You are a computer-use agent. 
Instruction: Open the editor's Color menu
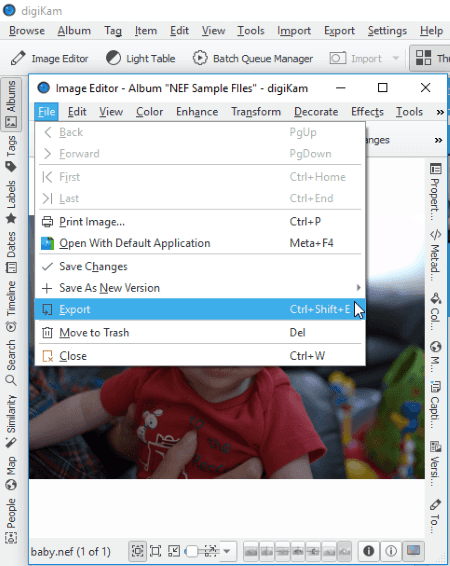149,112
